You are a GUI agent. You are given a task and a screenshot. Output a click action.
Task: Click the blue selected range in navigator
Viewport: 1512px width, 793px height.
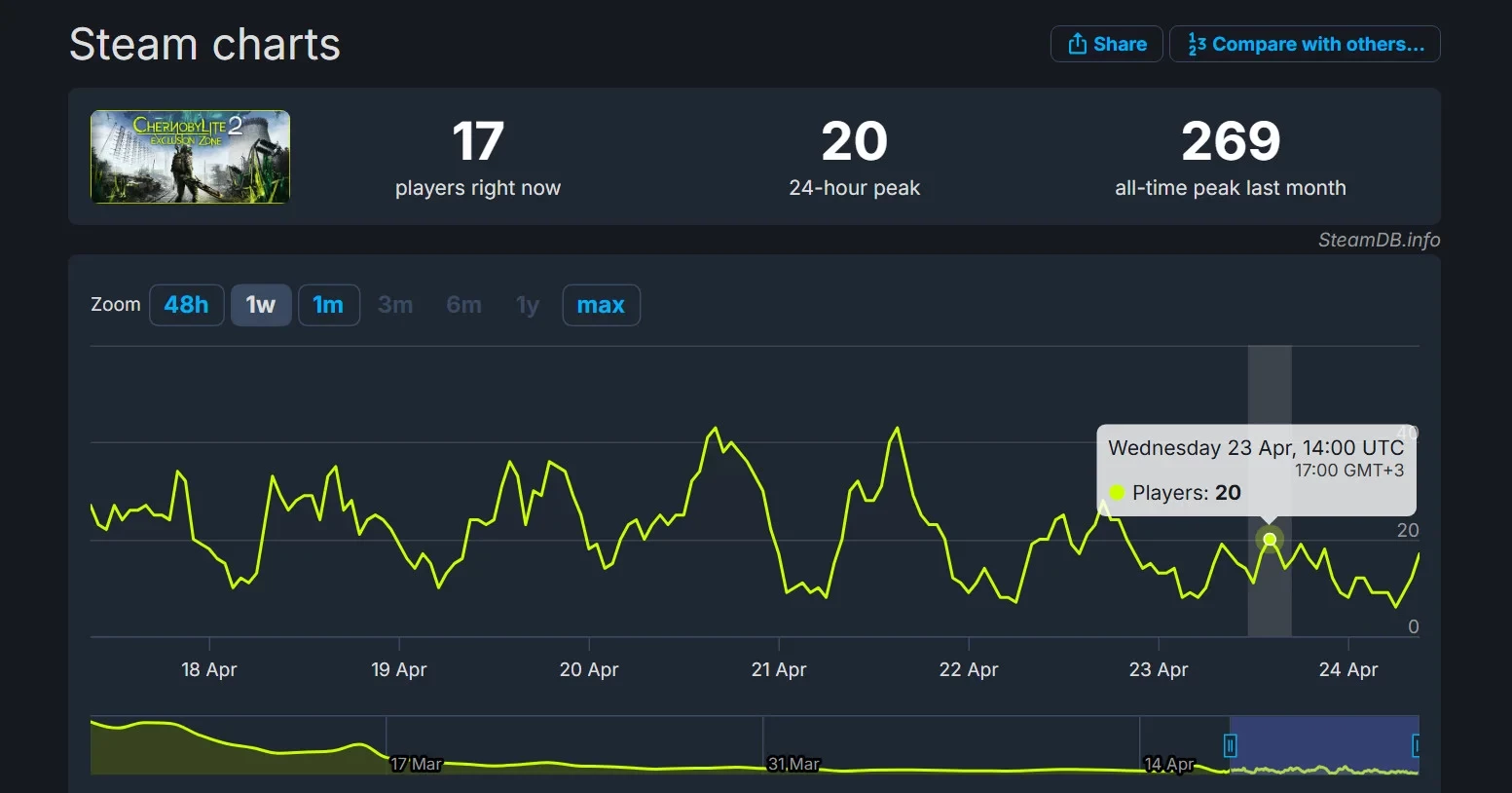pyautogui.click(x=1324, y=746)
